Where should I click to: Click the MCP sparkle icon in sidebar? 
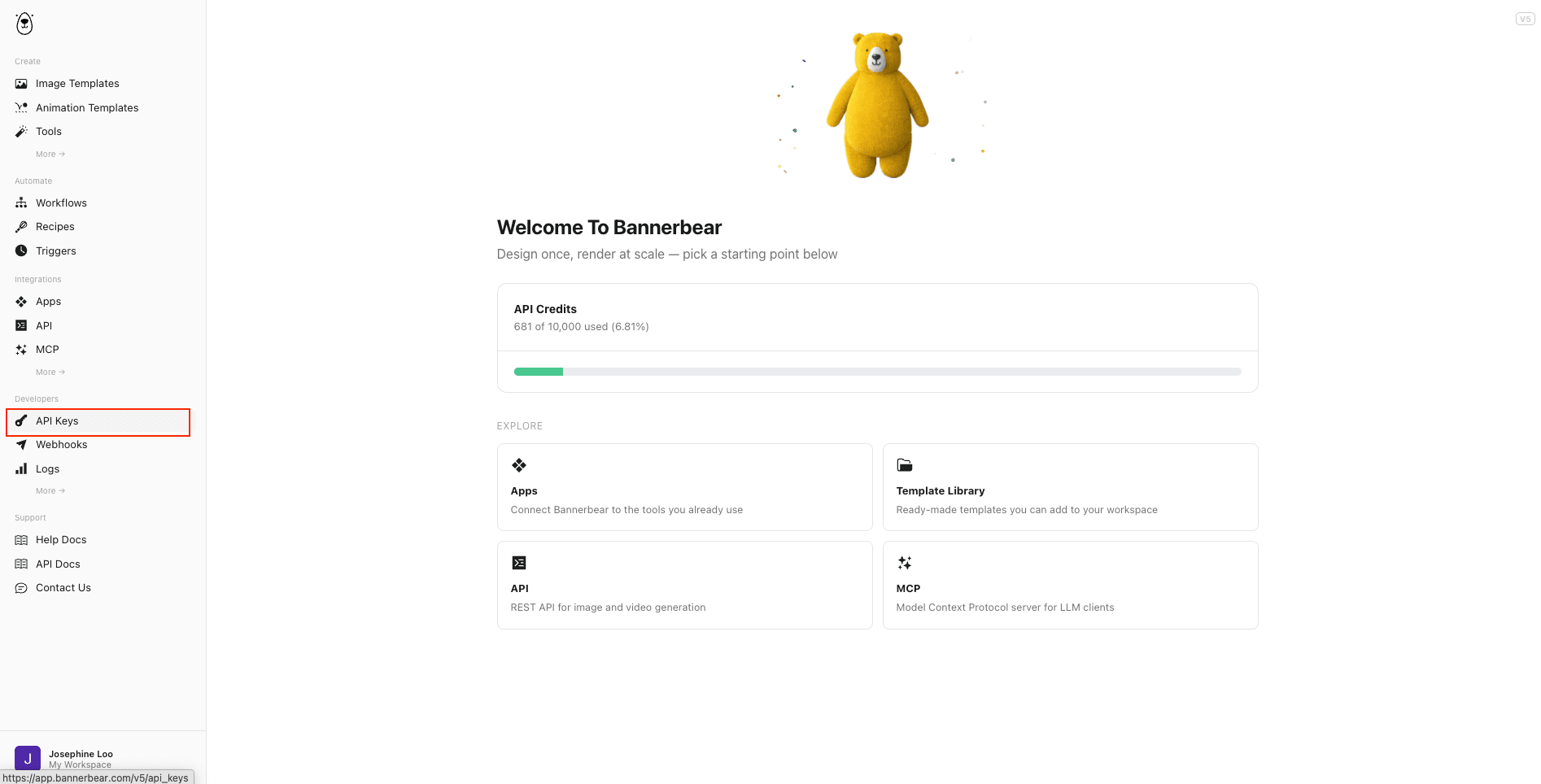pos(21,350)
